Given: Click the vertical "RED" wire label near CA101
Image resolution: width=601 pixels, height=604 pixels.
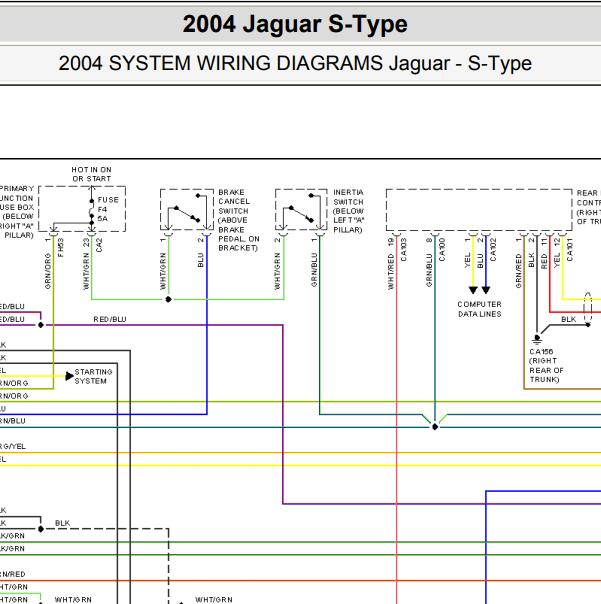Looking at the screenshot, I should click(x=544, y=261).
